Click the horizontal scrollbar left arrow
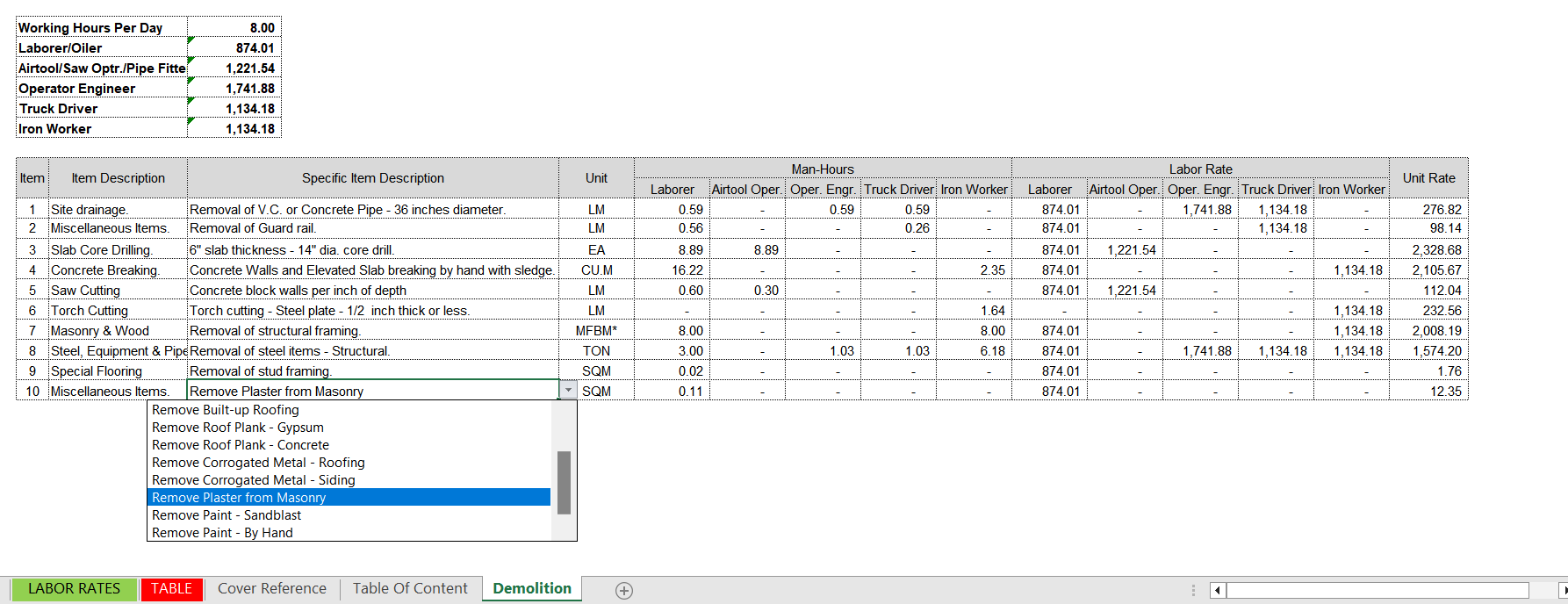Screen dimensions: 1568x604 (1218, 590)
